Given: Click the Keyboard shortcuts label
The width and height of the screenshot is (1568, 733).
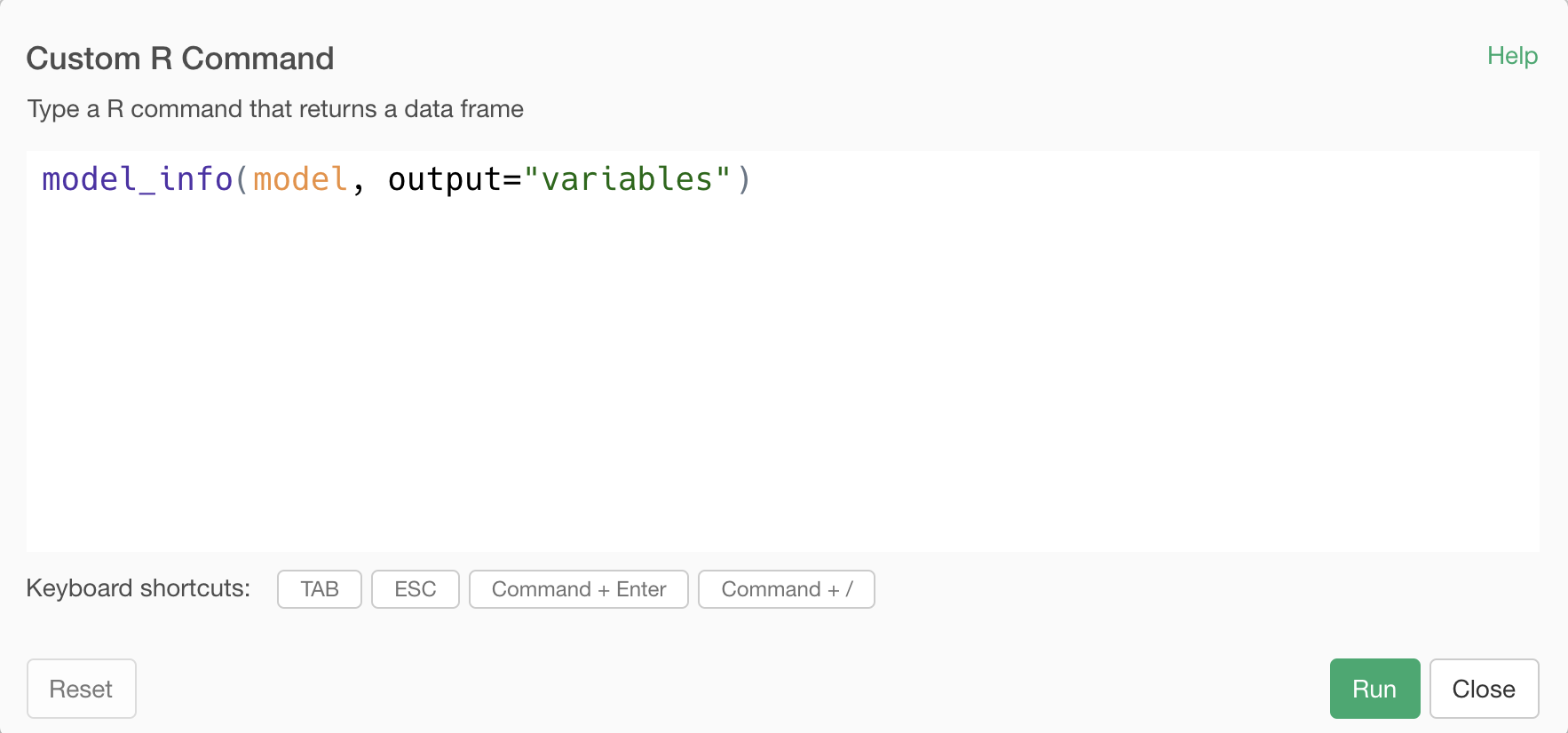Looking at the screenshot, I should tap(139, 588).
